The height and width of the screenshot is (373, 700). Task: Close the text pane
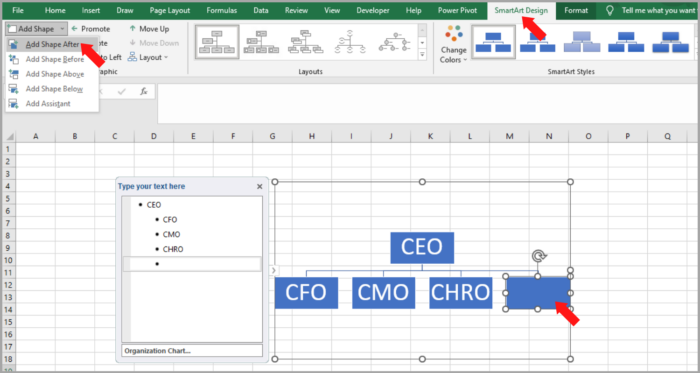[259, 186]
